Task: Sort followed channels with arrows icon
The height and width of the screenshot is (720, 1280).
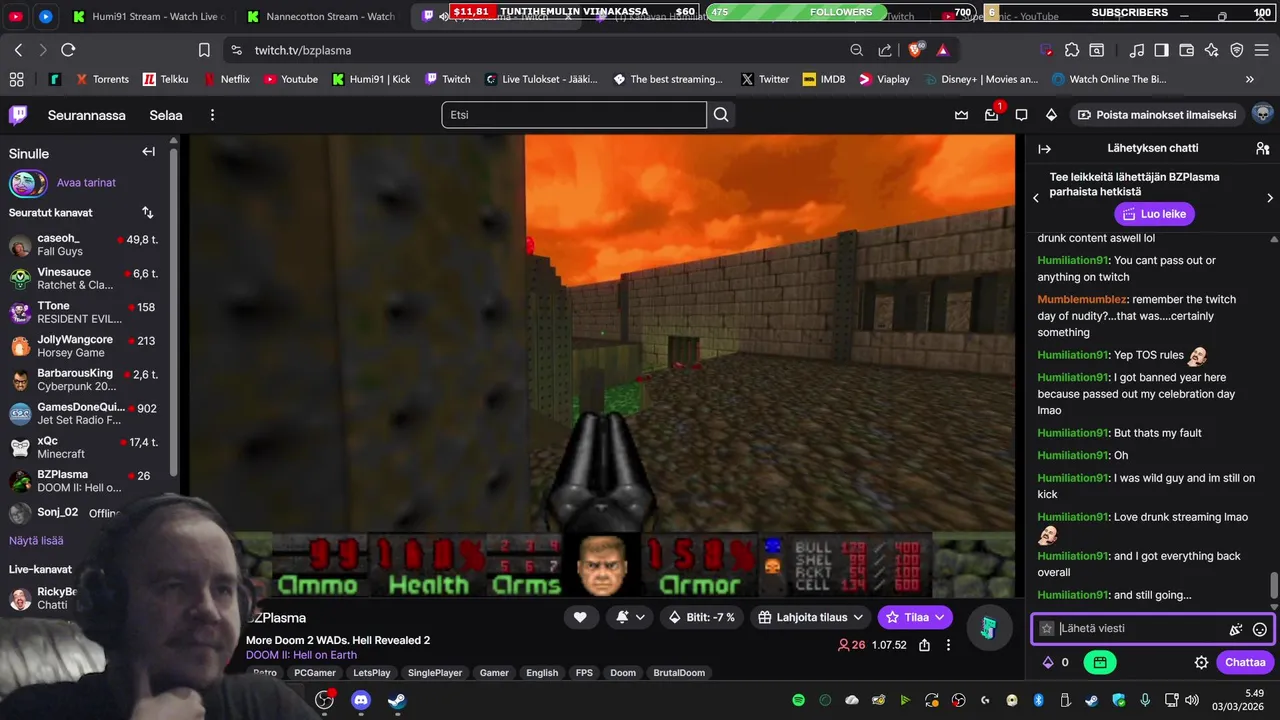Action: click(x=148, y=213)
